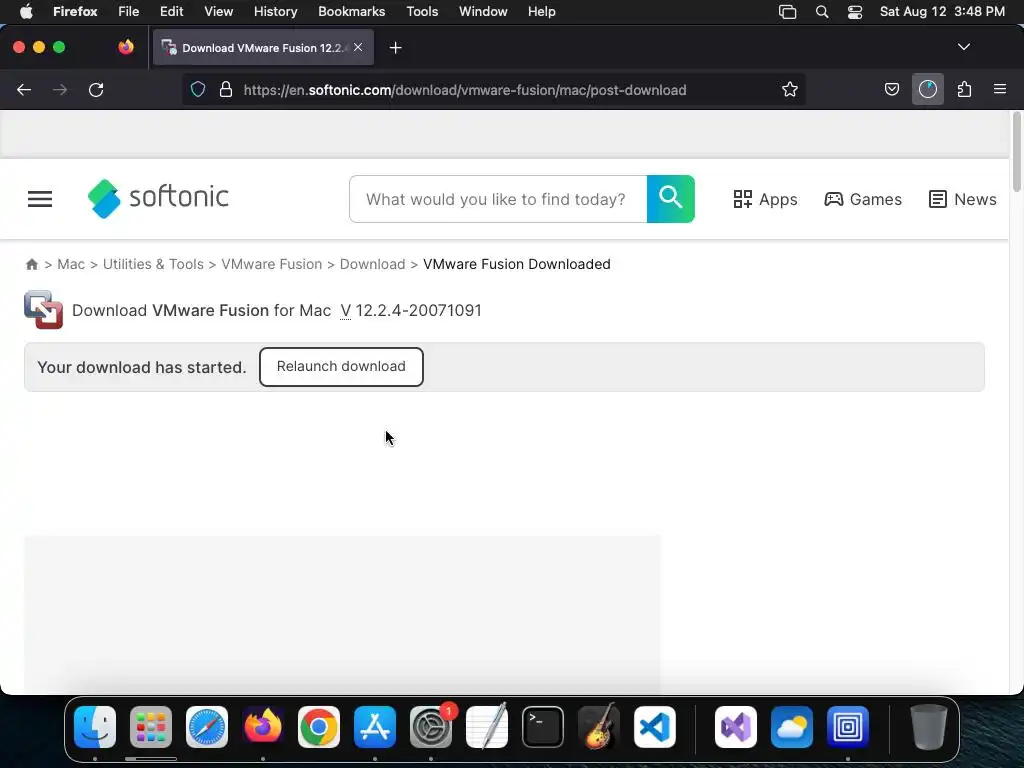This screenshot has height=768, width=1024.
Task: Open Finder from the Dock
Action: (x=95, y=727)
